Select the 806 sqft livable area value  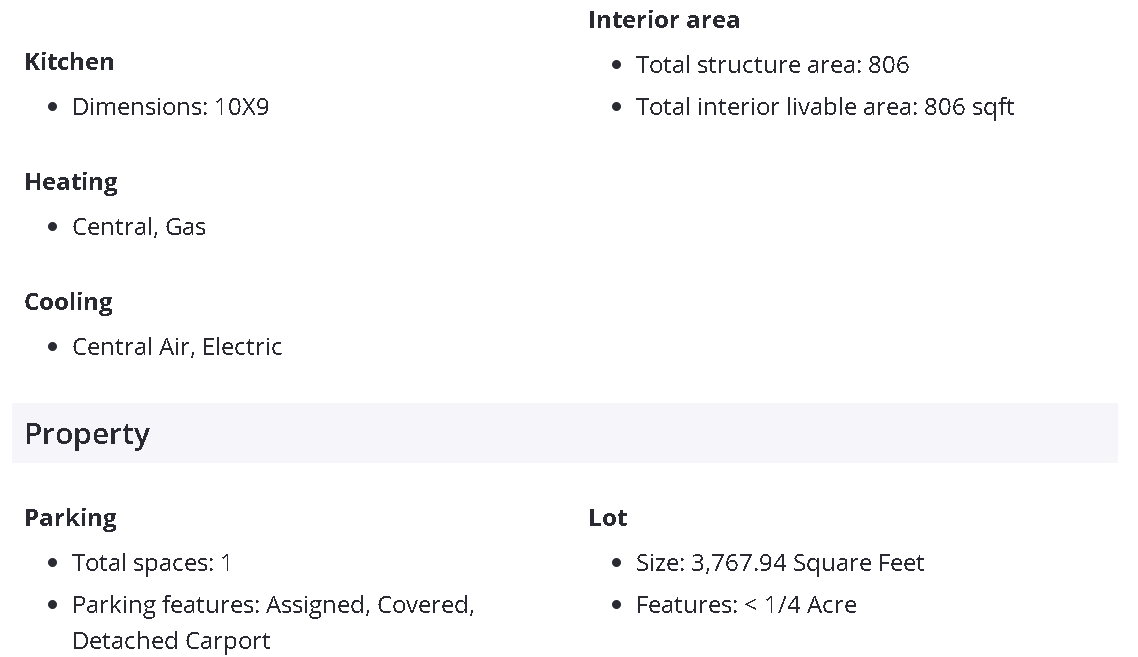click(968, 107)
